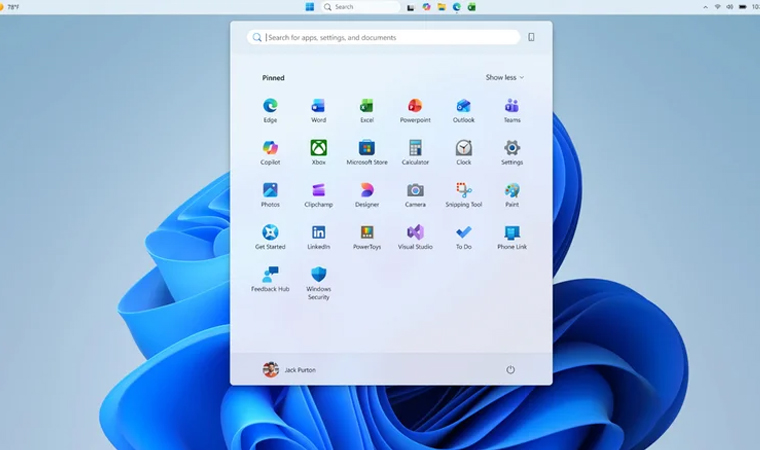This screenshot has width=760, height=450.
Task: Launch Visual Studio from pinned apps
Action: pos(415,237)
